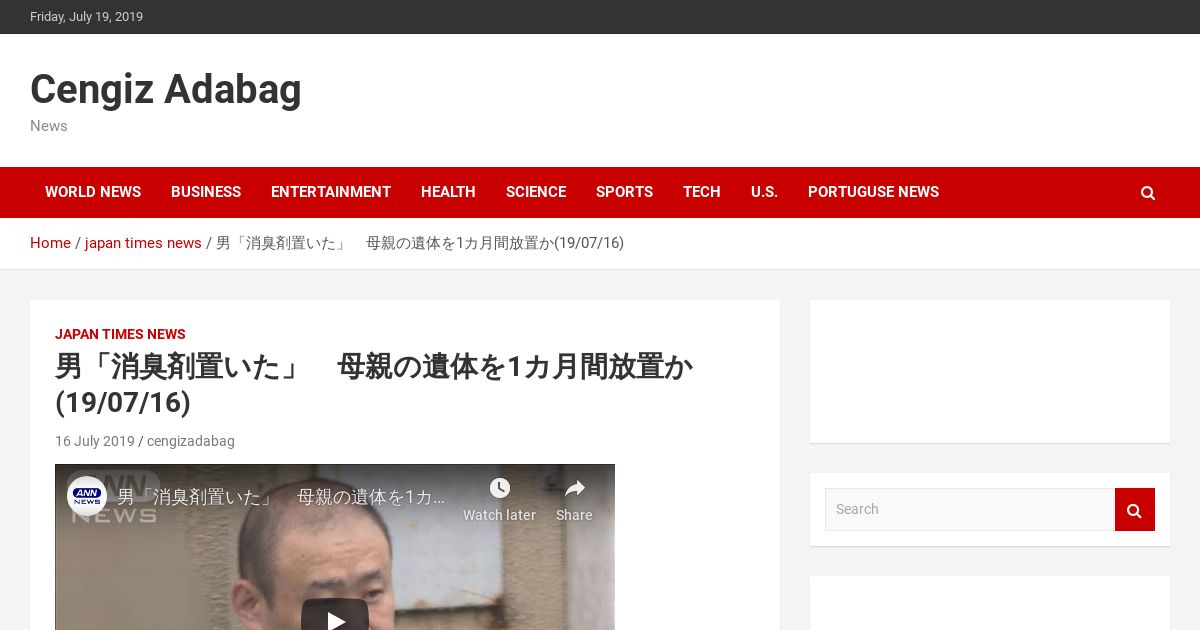This screenshot has height=630, width=1200.
Task: Open the U.S. menu item
Action: click(764, 192)
